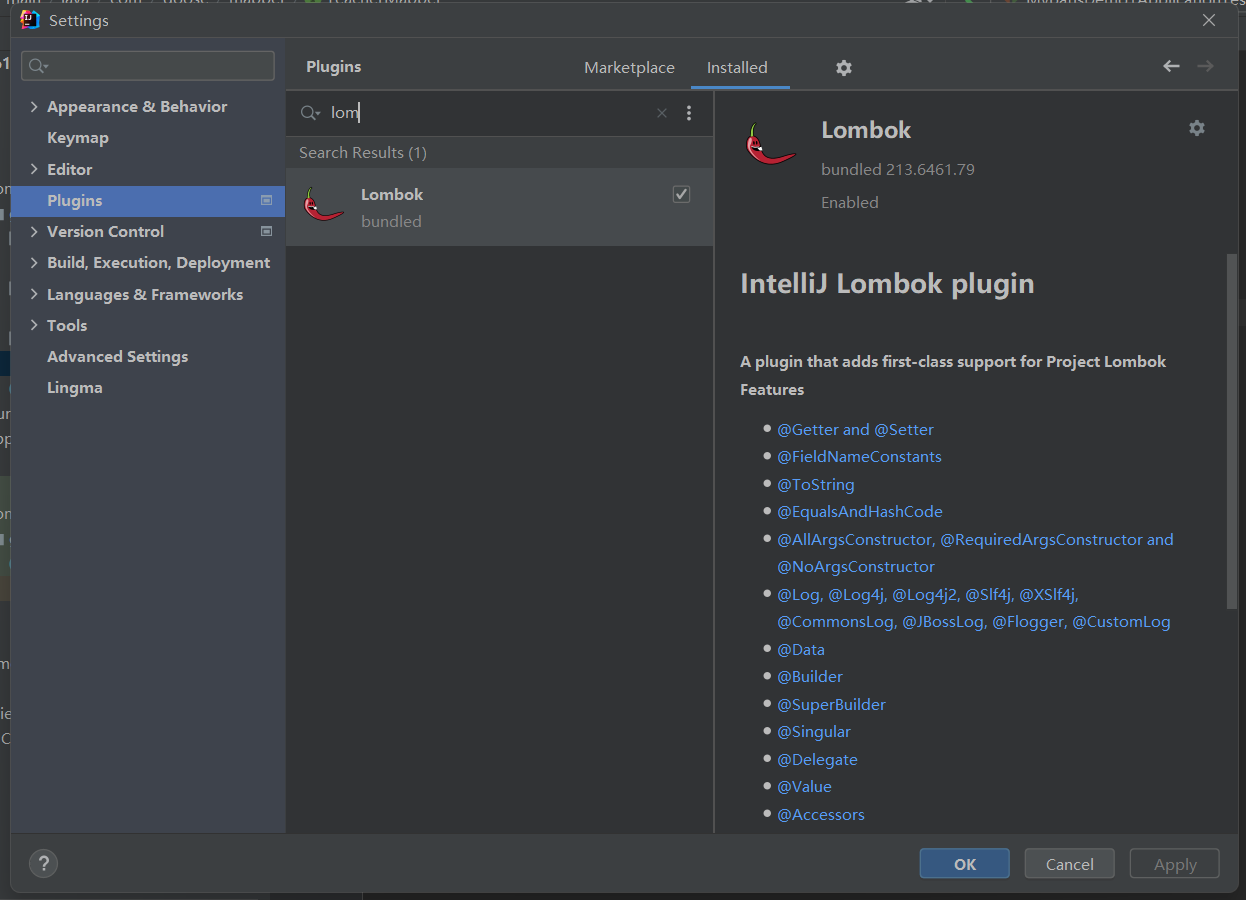Click the plugin search magnifier icon

[310, 113]
